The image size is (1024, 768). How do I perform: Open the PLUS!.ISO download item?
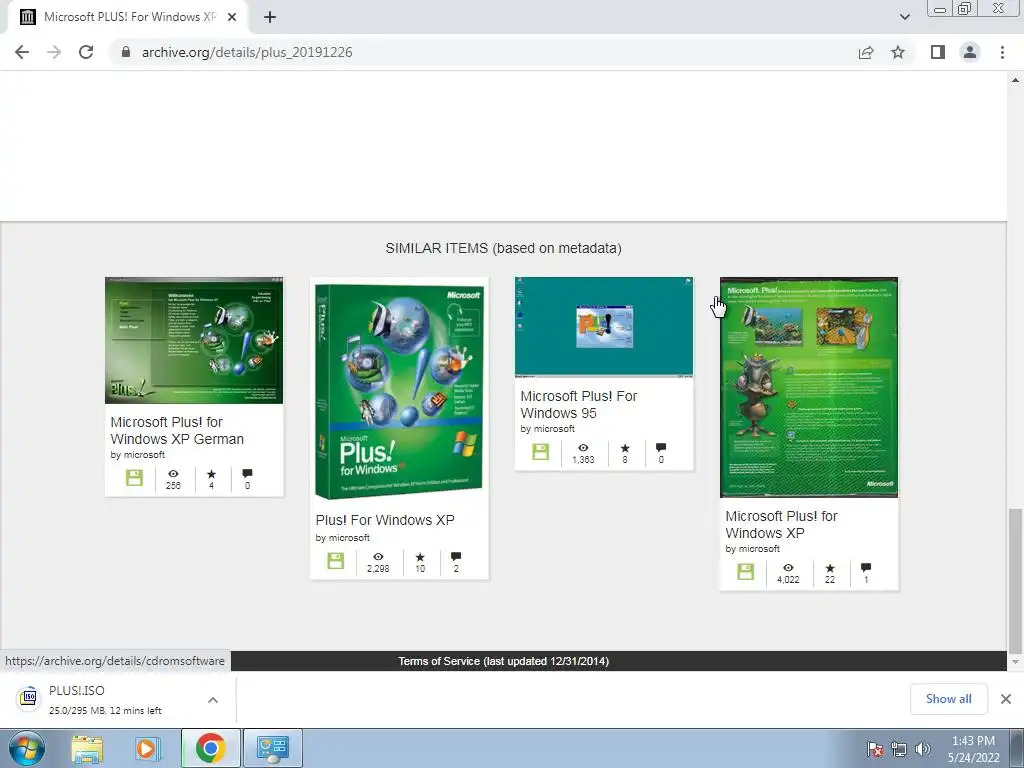pos(104,699)
